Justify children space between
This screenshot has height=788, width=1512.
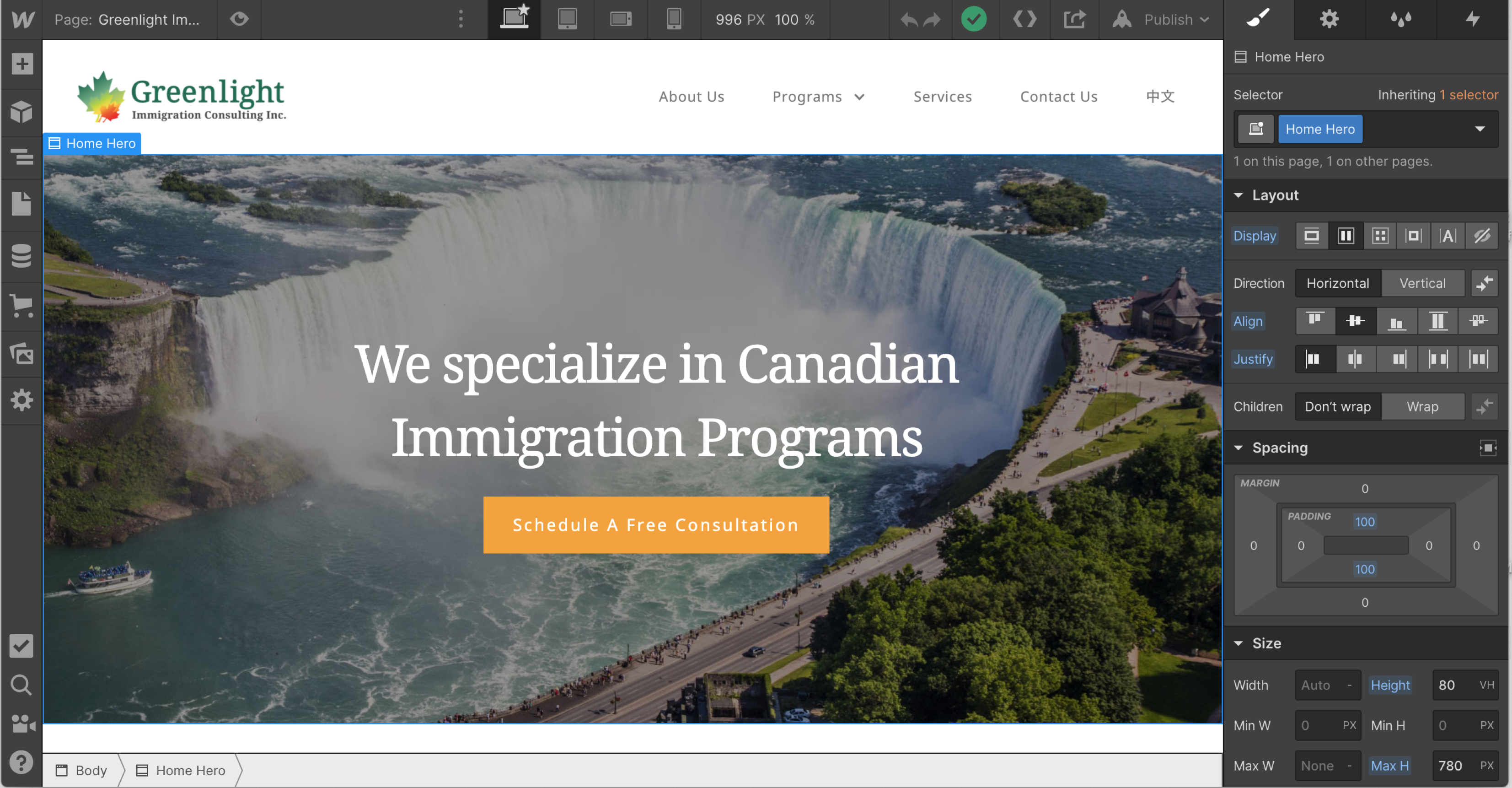point(1437,359)
